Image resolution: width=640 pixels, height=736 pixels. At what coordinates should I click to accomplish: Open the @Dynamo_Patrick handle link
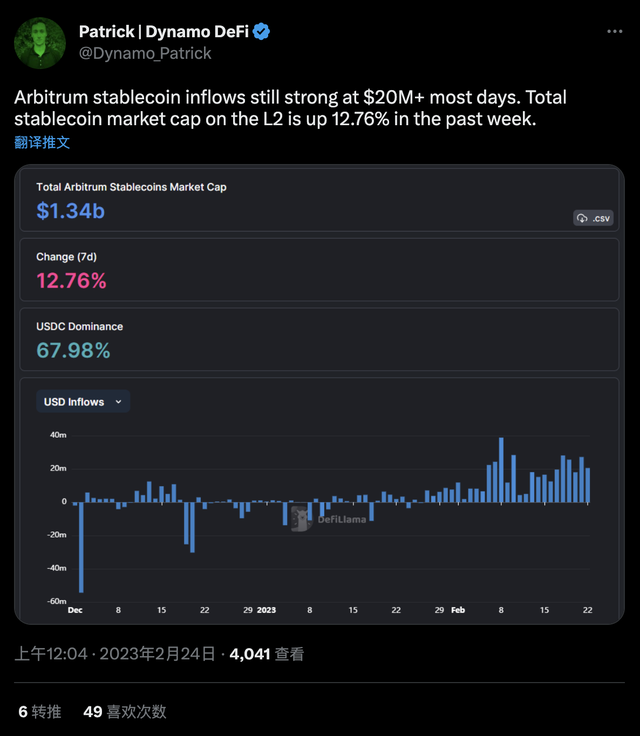point(145,53)
